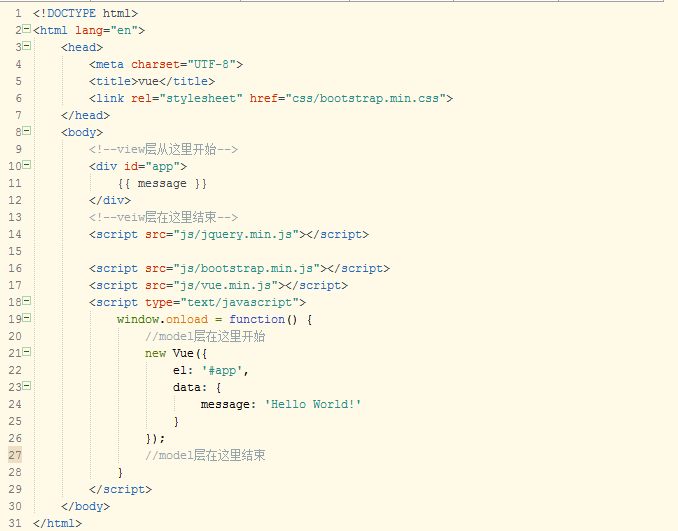Image resolution: width=678 pixels, height=531 pixels.
Task: Collapse the data object fold at line 23
Action: point(26,386)
